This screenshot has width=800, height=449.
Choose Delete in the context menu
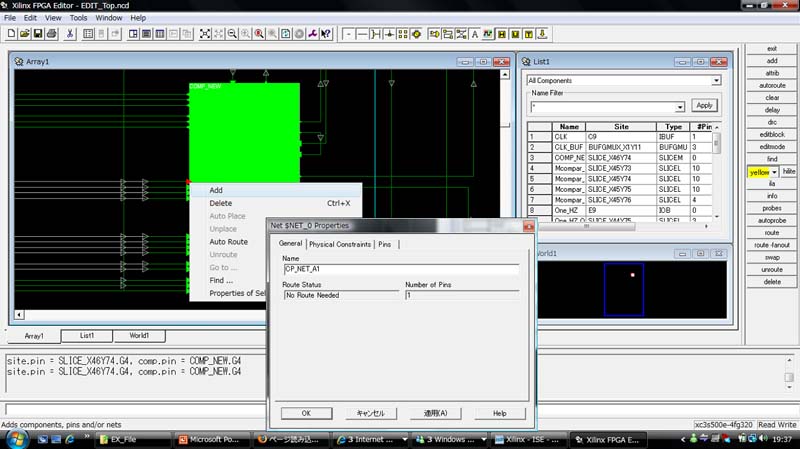click(276, 203)
